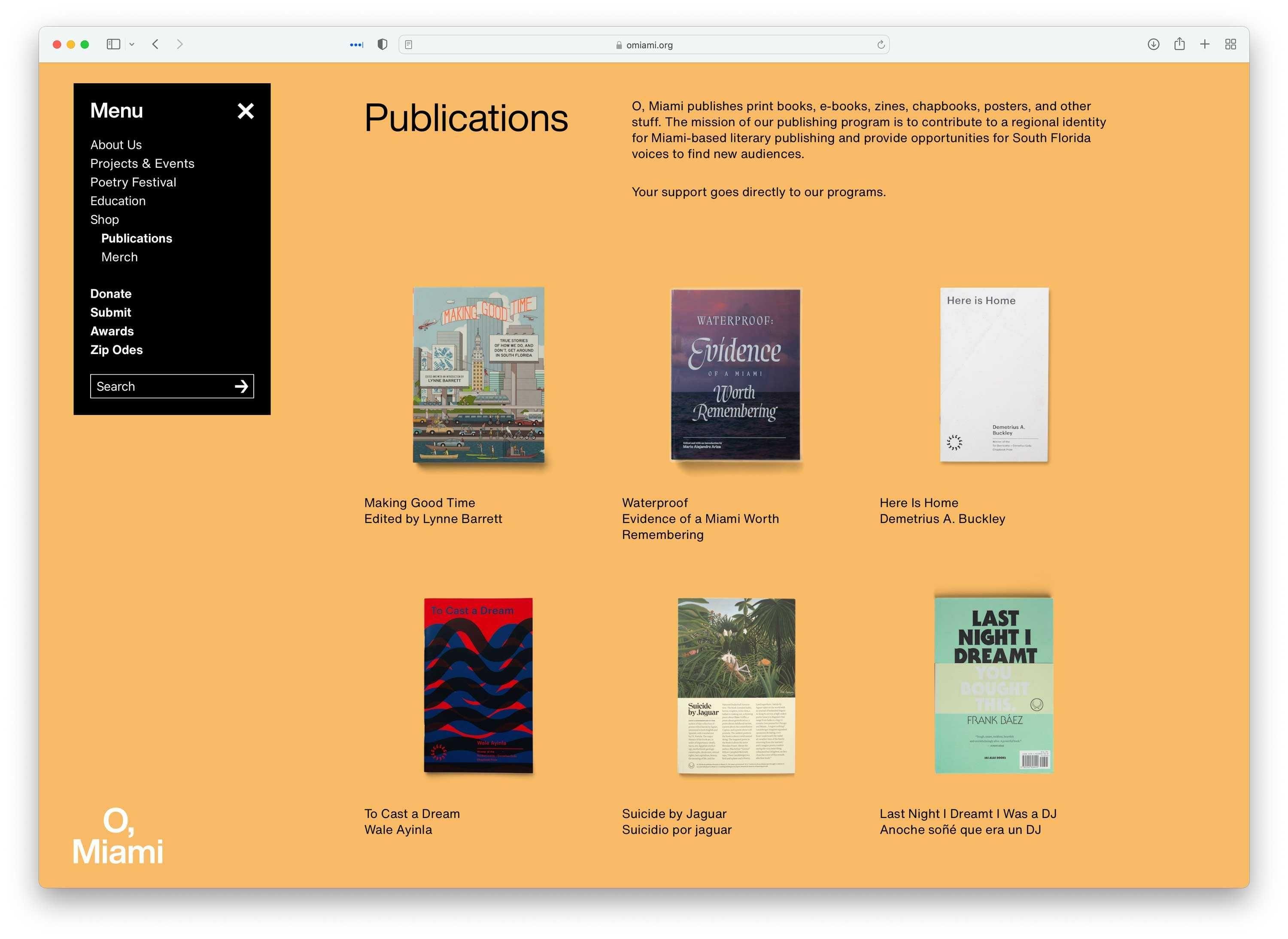The height and width of the screenshot is (939, 1288).
Task: Click the reload page icon
Action: point(881,45)
